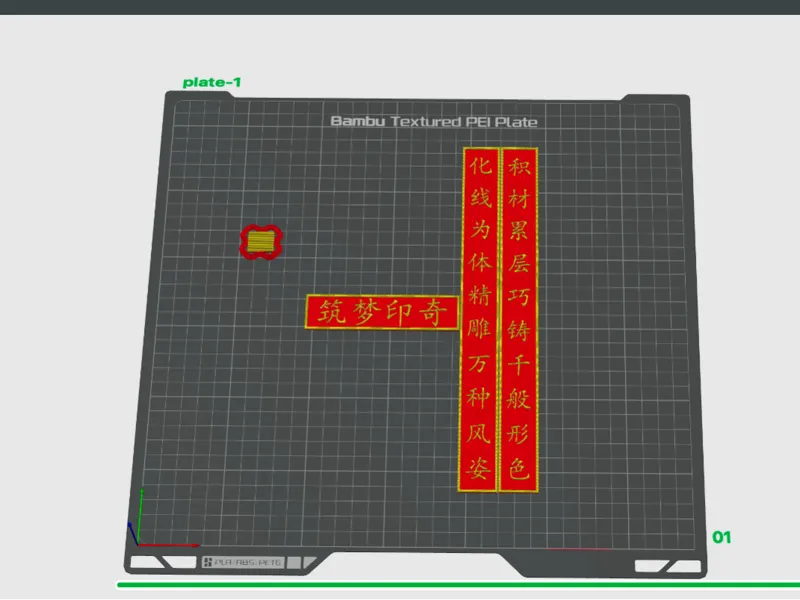Select the small yellow clover-shaped object
800x600 pixels.
coord(261,242)
